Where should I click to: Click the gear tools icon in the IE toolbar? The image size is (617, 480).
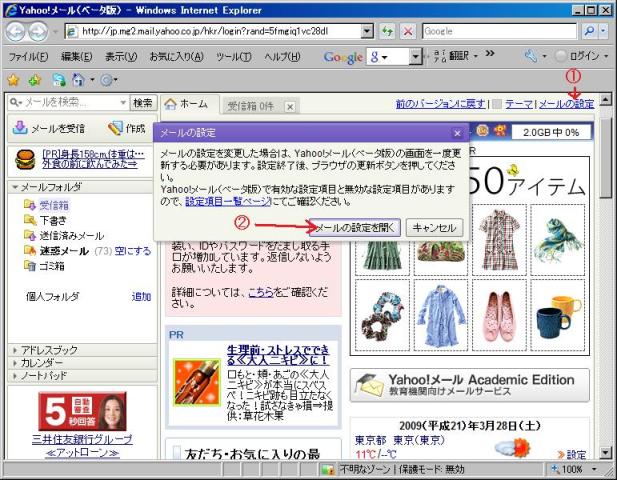(106, 80)
